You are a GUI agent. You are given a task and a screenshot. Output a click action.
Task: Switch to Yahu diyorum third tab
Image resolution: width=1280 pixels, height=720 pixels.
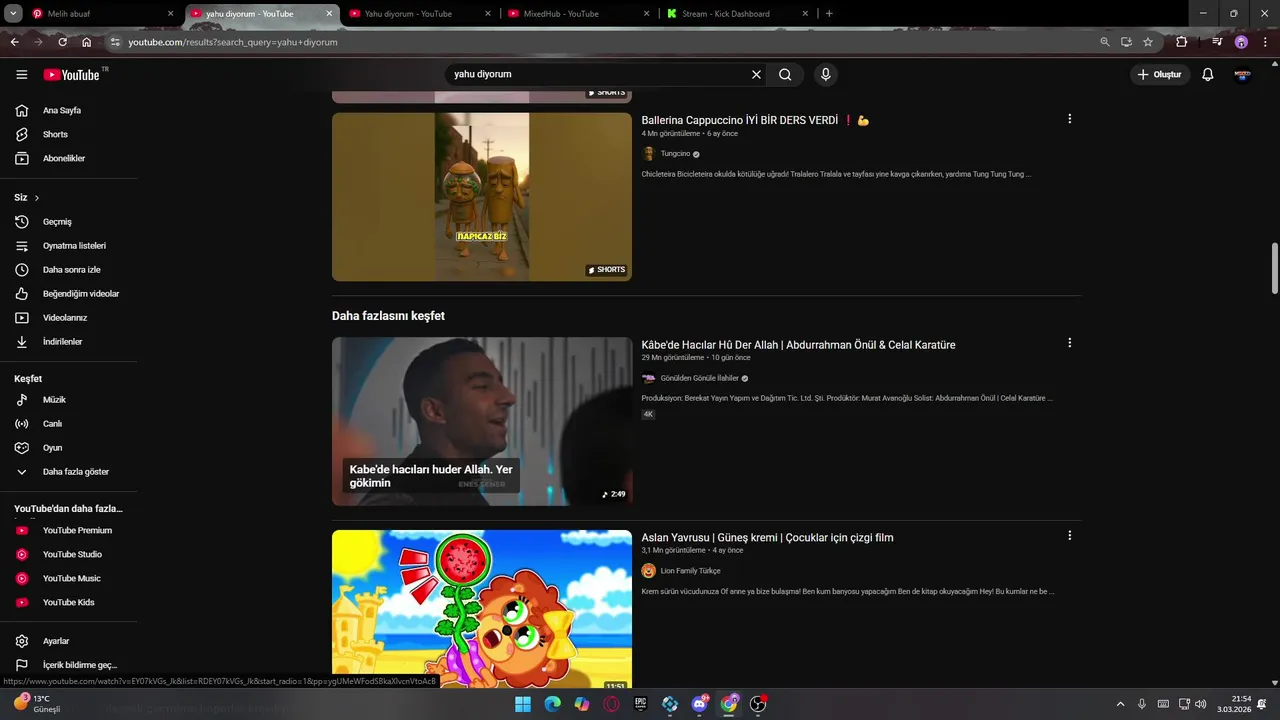419,14
